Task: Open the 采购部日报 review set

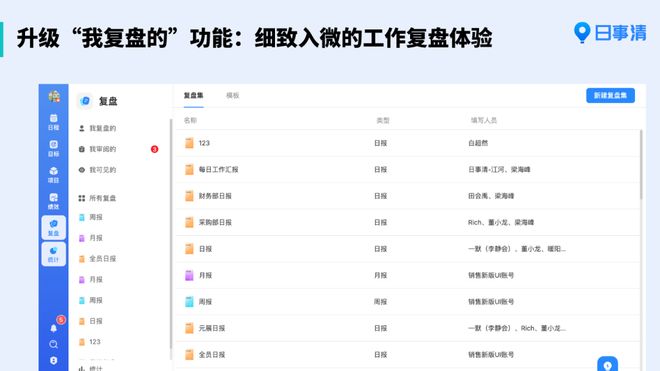Action: tap(215, 222)
